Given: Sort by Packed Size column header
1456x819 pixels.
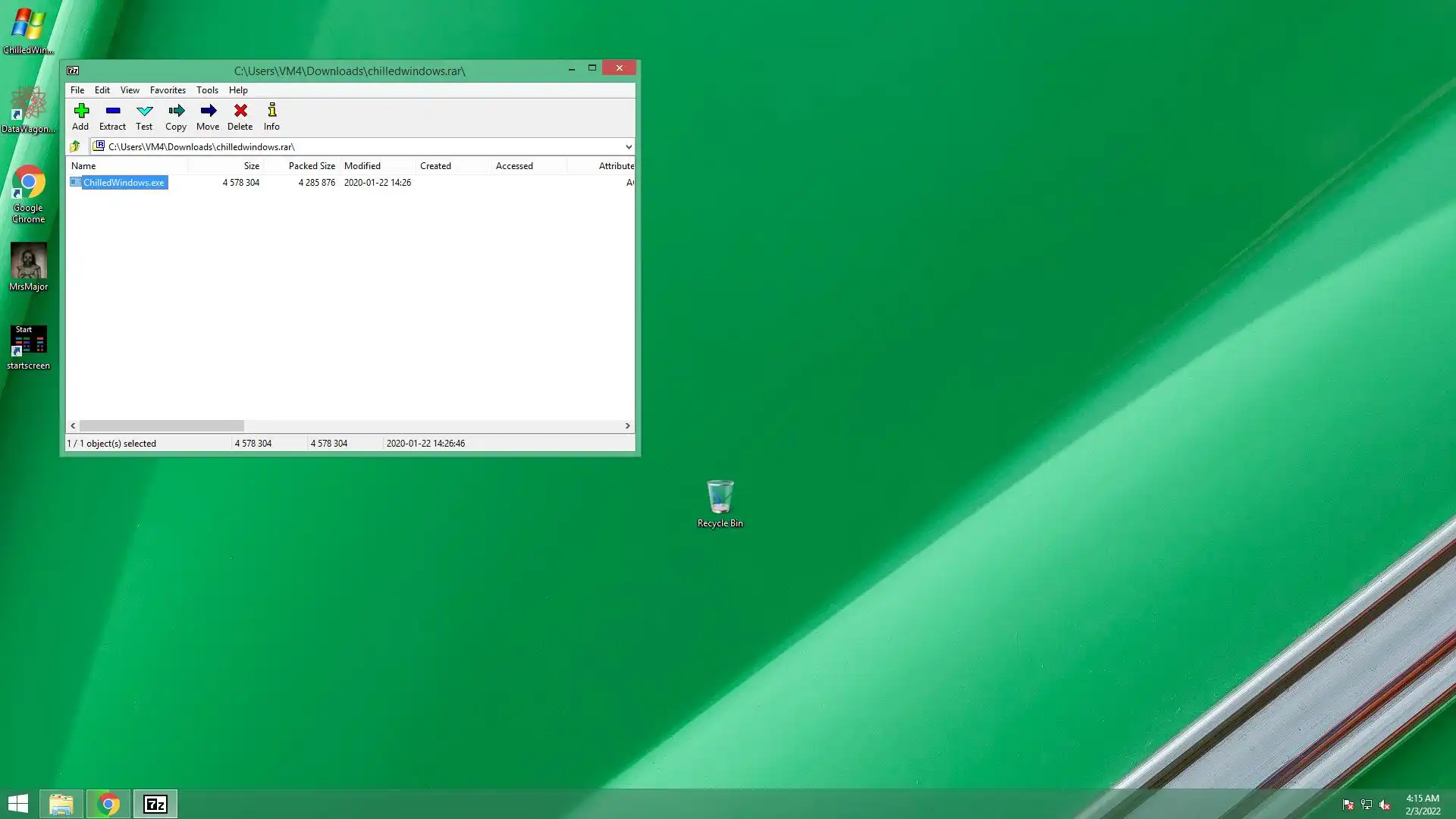Looking at the screenshot, I should pyautogui.click(x=311, y=166).
